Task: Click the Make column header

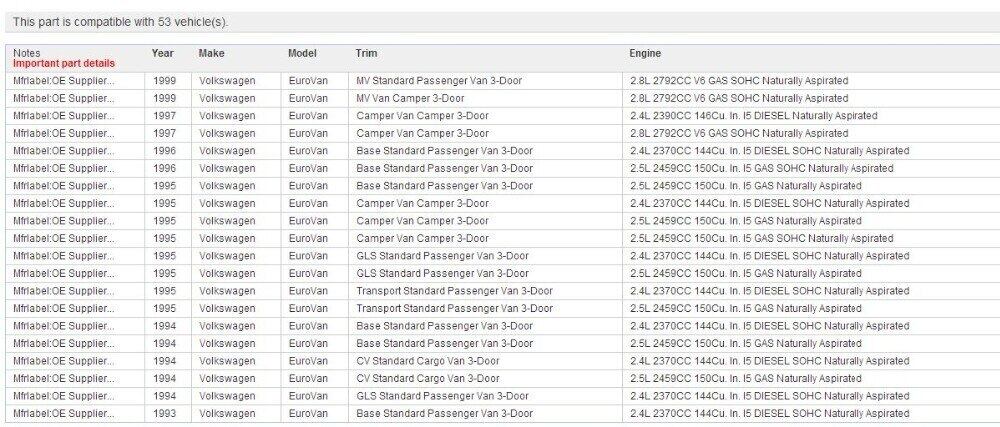Action: [x=210, y=52]
